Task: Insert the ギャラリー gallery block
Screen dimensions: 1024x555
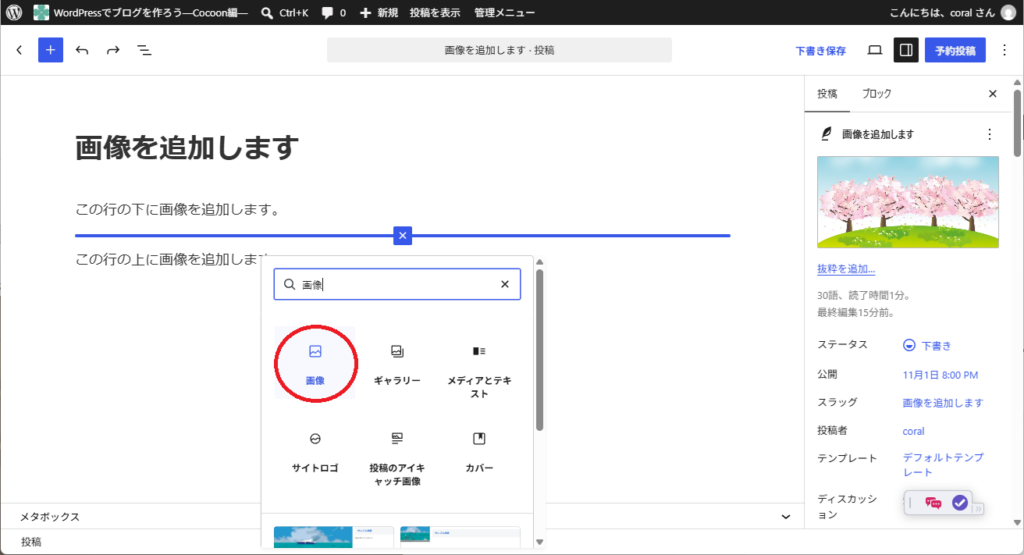Action: coord(397,364)
